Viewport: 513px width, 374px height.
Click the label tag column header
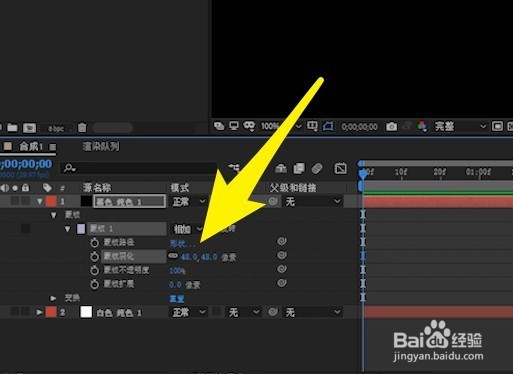[x=47, y=188]
